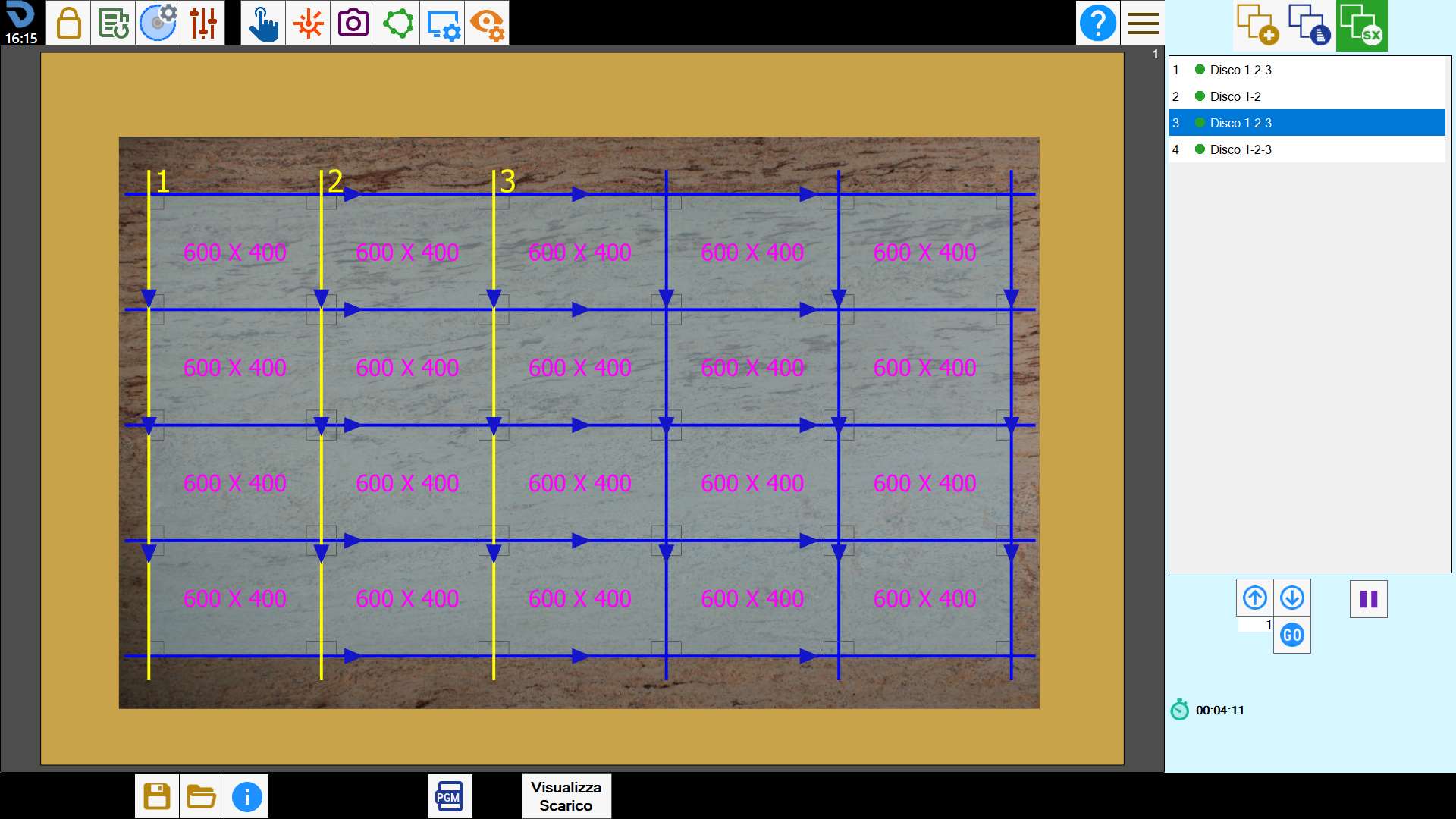Click the pause button
This screenshot has height=819, width=1456.
1369,599
